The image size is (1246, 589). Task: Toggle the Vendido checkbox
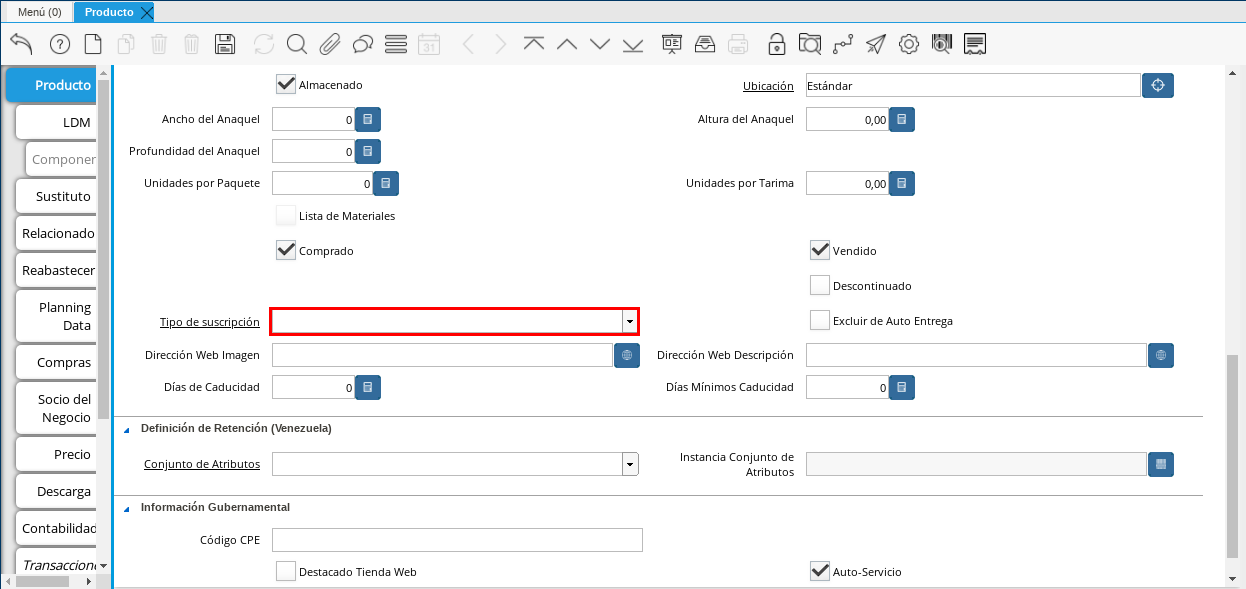[x=820, y=251]
